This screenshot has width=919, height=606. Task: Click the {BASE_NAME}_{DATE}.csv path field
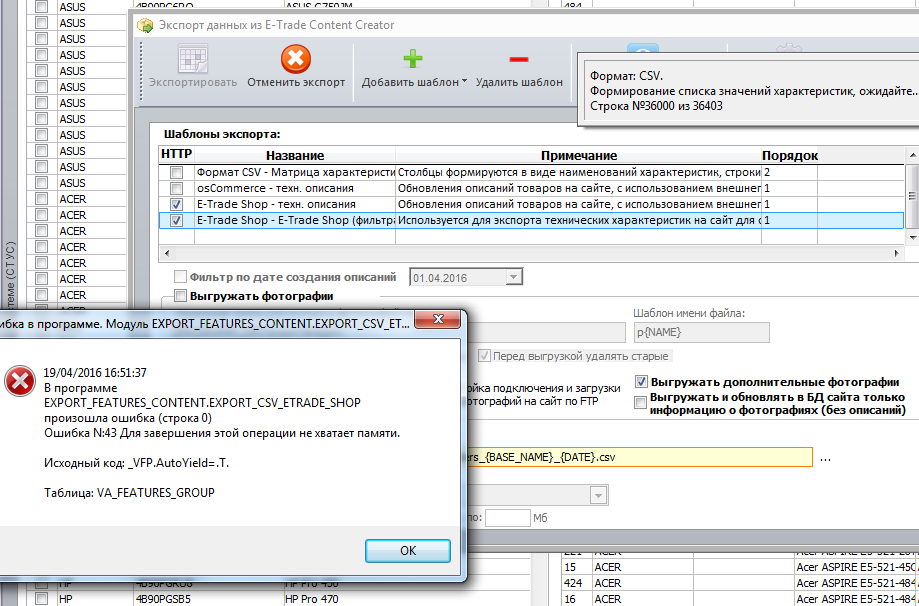[639, 457]
